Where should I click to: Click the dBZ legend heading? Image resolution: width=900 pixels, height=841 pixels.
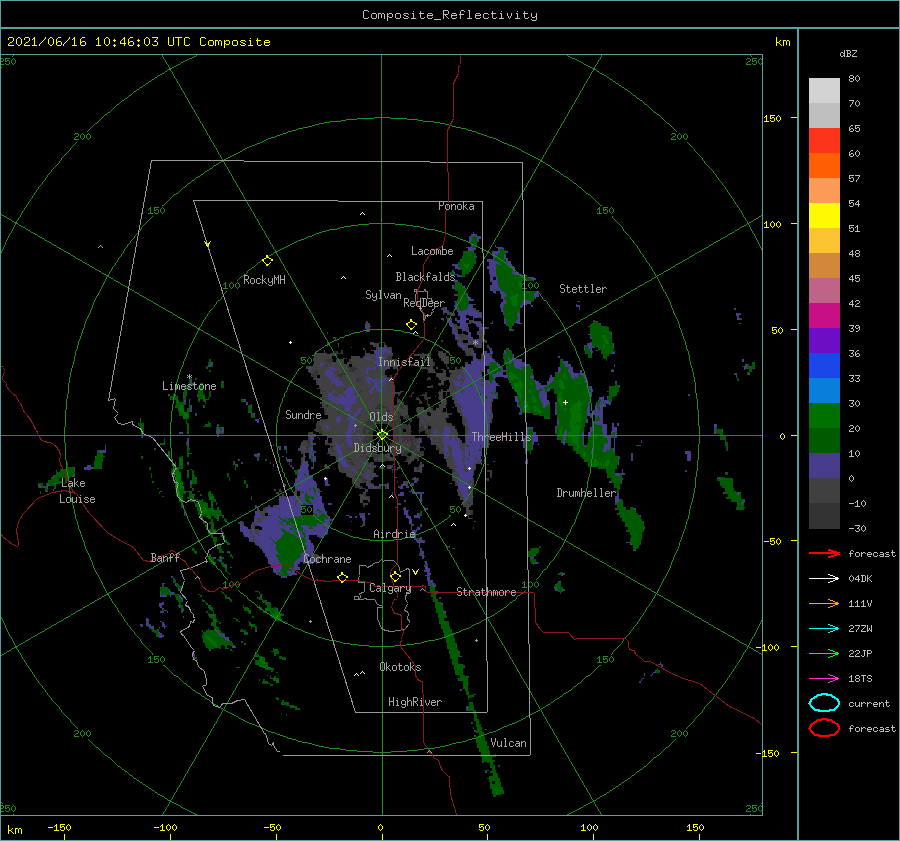(x=848, y=53)
